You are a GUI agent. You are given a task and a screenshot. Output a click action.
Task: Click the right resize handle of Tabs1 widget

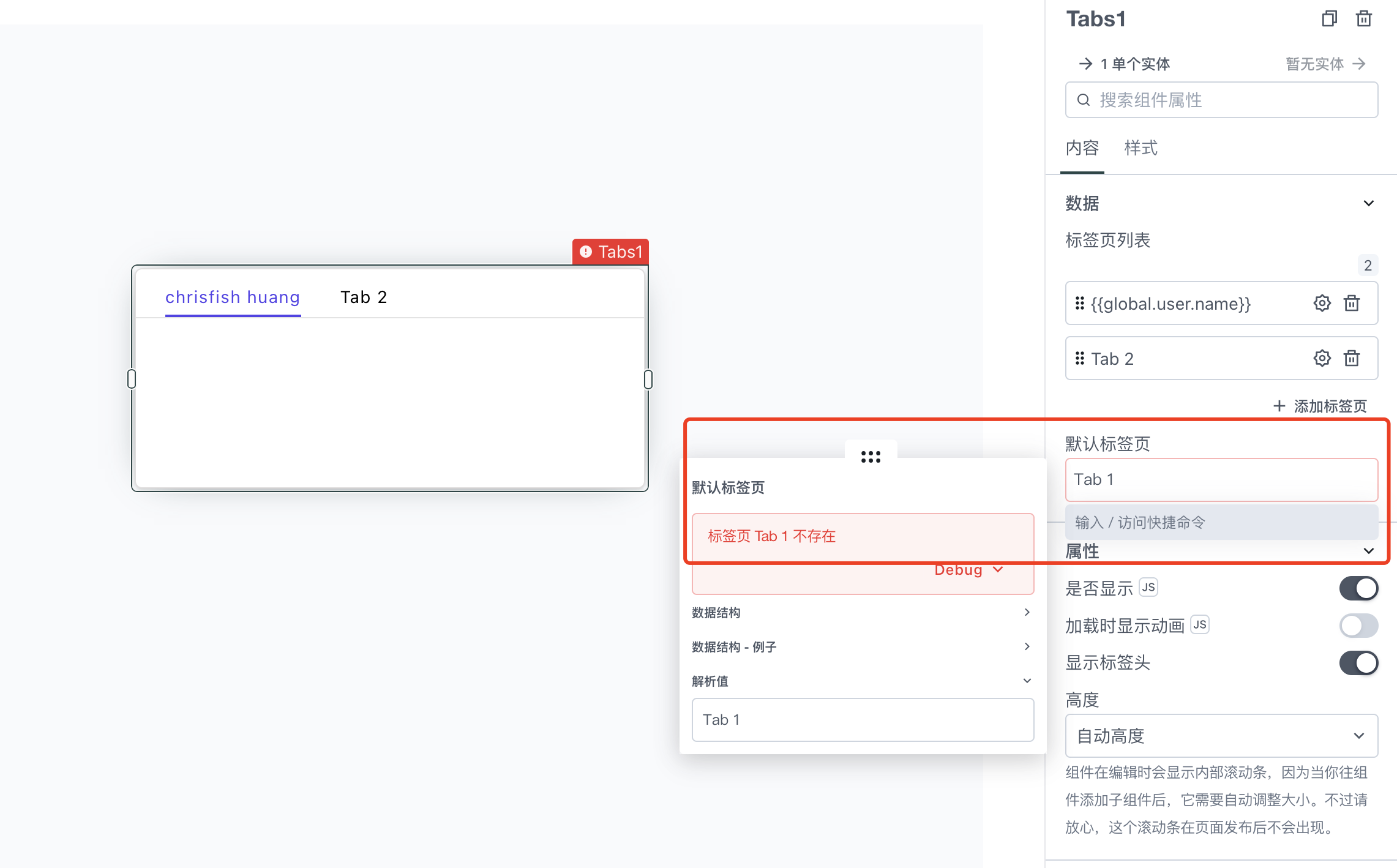[x=648, y=379]
